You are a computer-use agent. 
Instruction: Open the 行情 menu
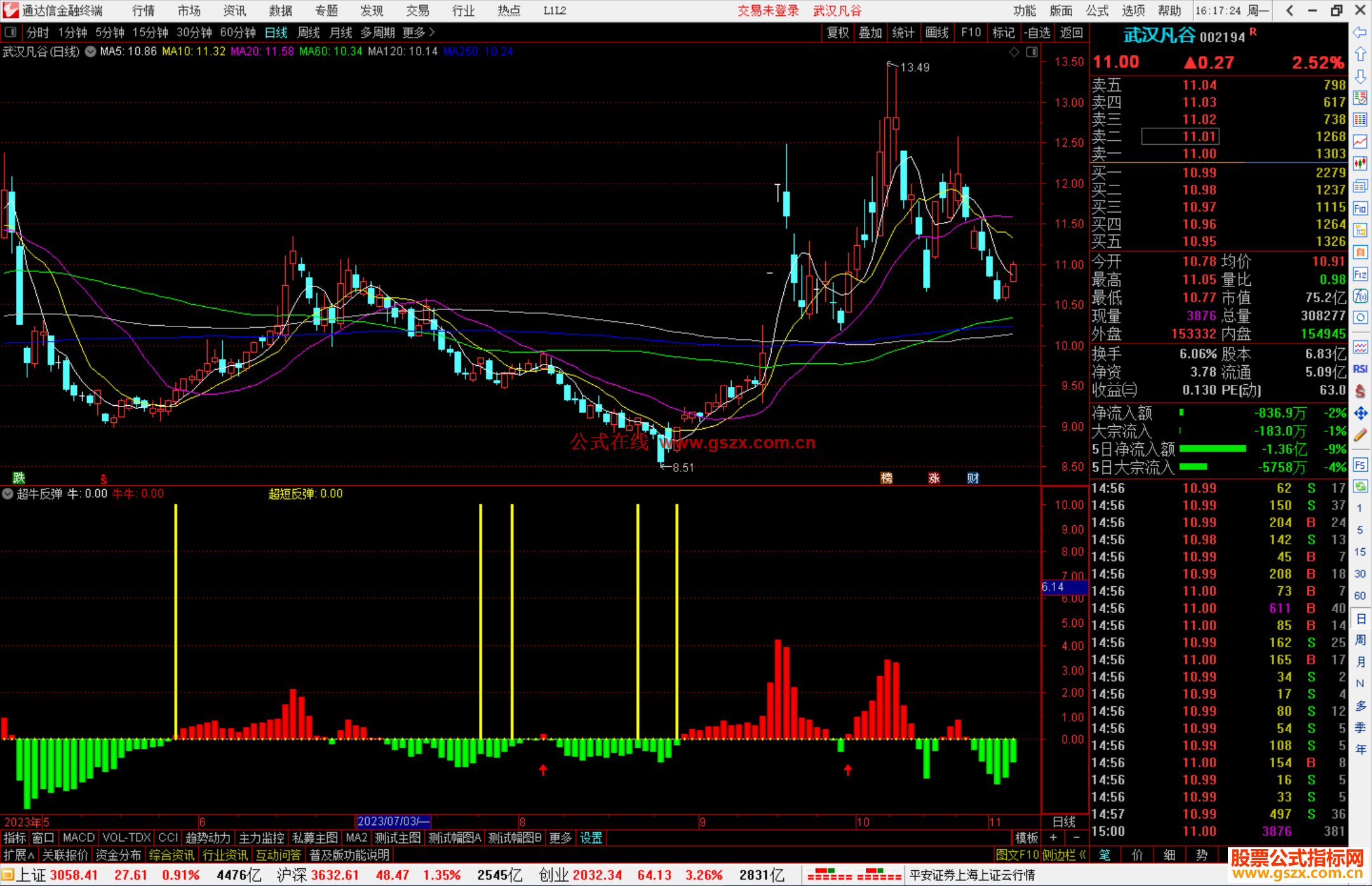pos(144,10)
